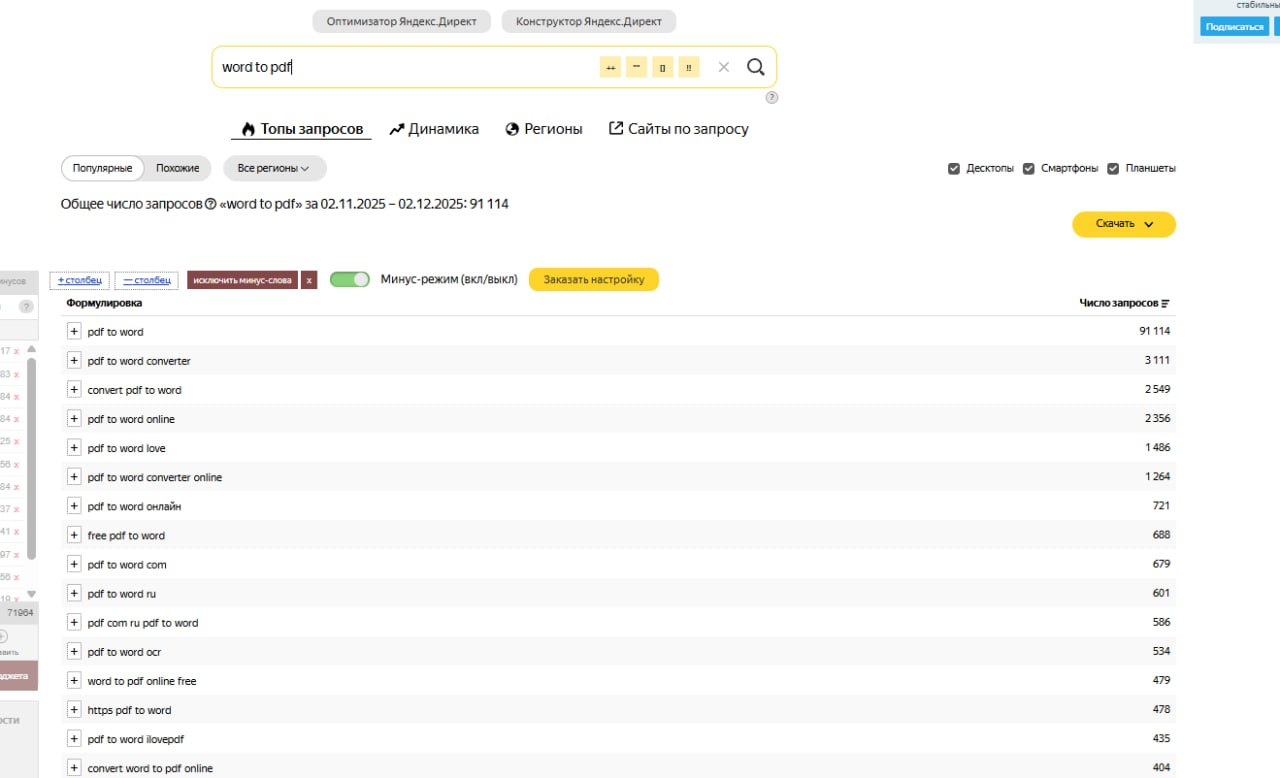Screen dimensions: 1280x778
Task: Open the Все регионы dropdown
Action: click(x=274, y=168)
